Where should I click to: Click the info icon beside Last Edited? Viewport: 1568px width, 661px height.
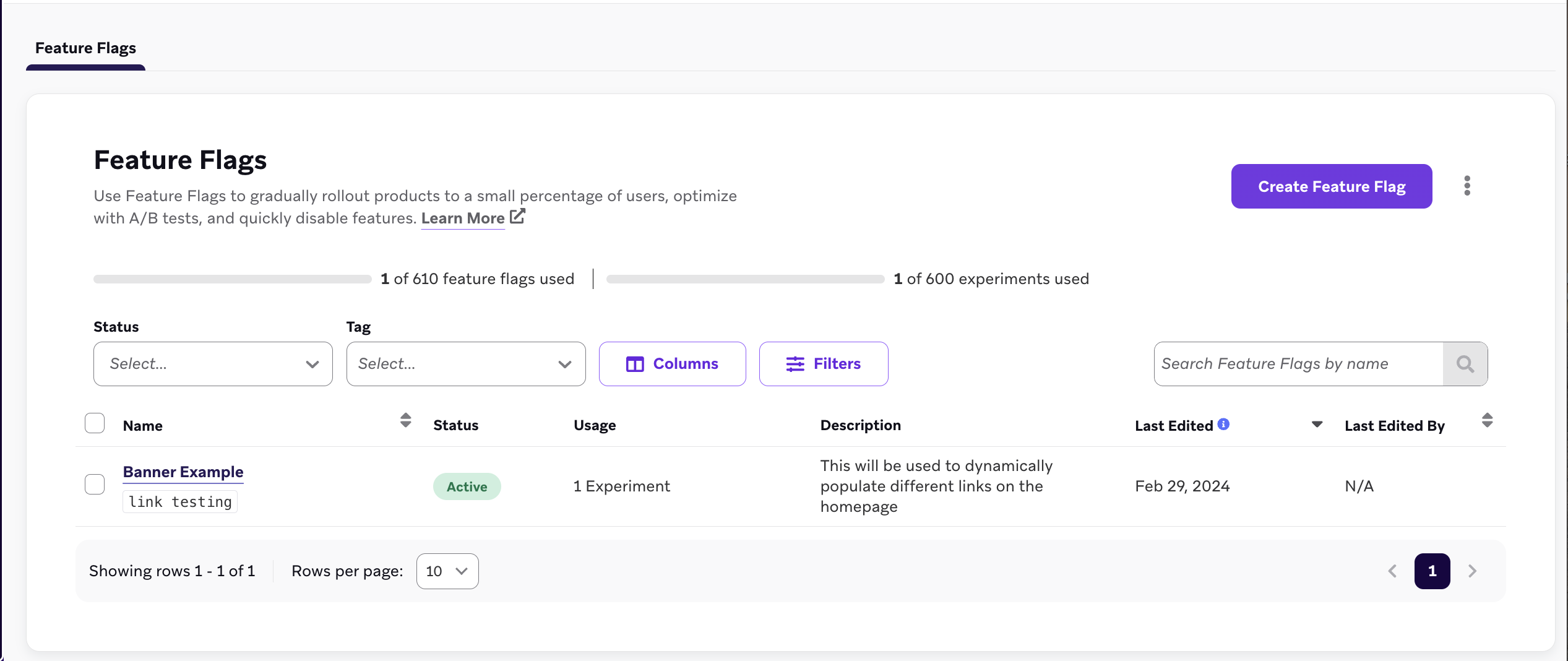click(1222, 424)
